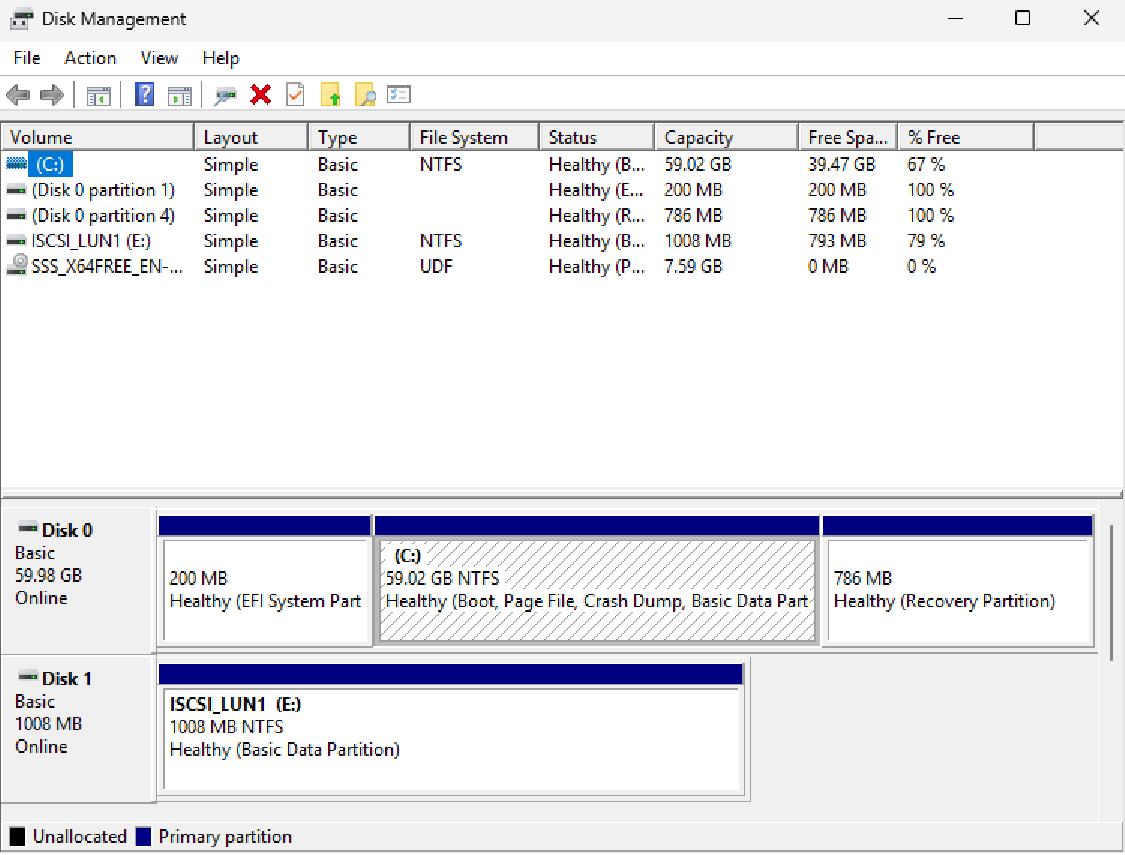Select SSS_X64FREE_EN-... volume name in list

point(108,267)
